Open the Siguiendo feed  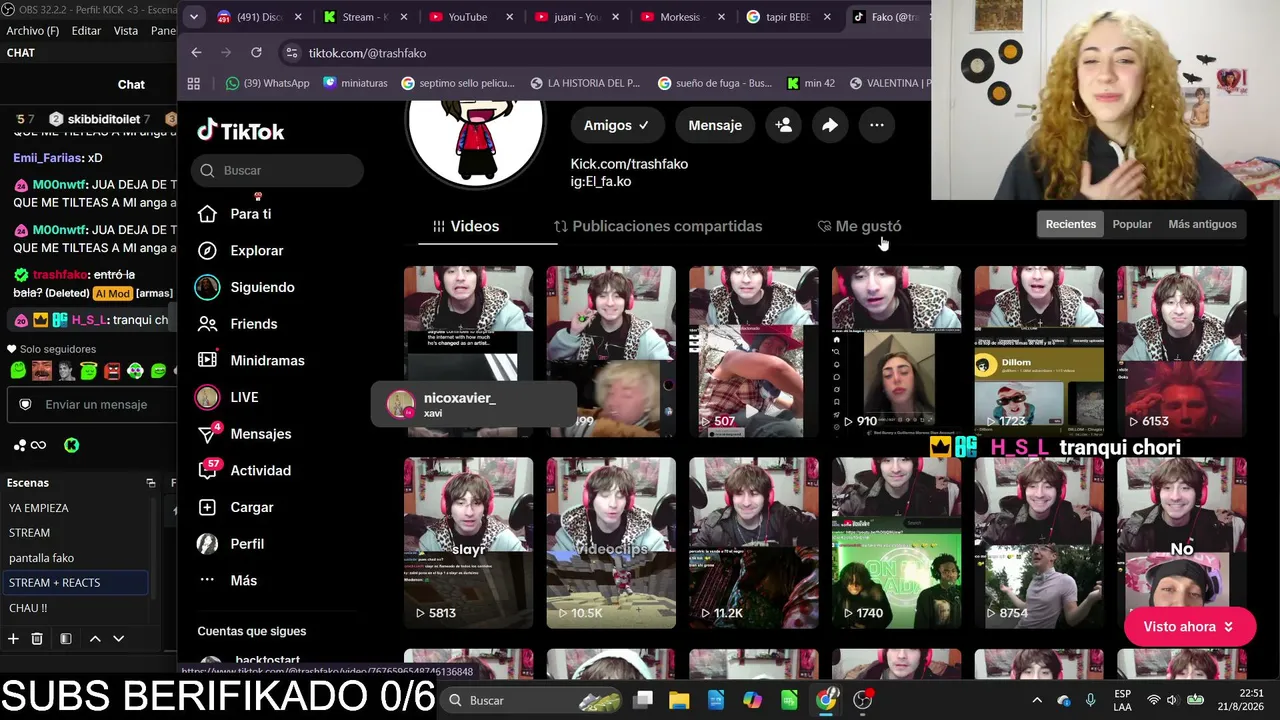point(246,288)
